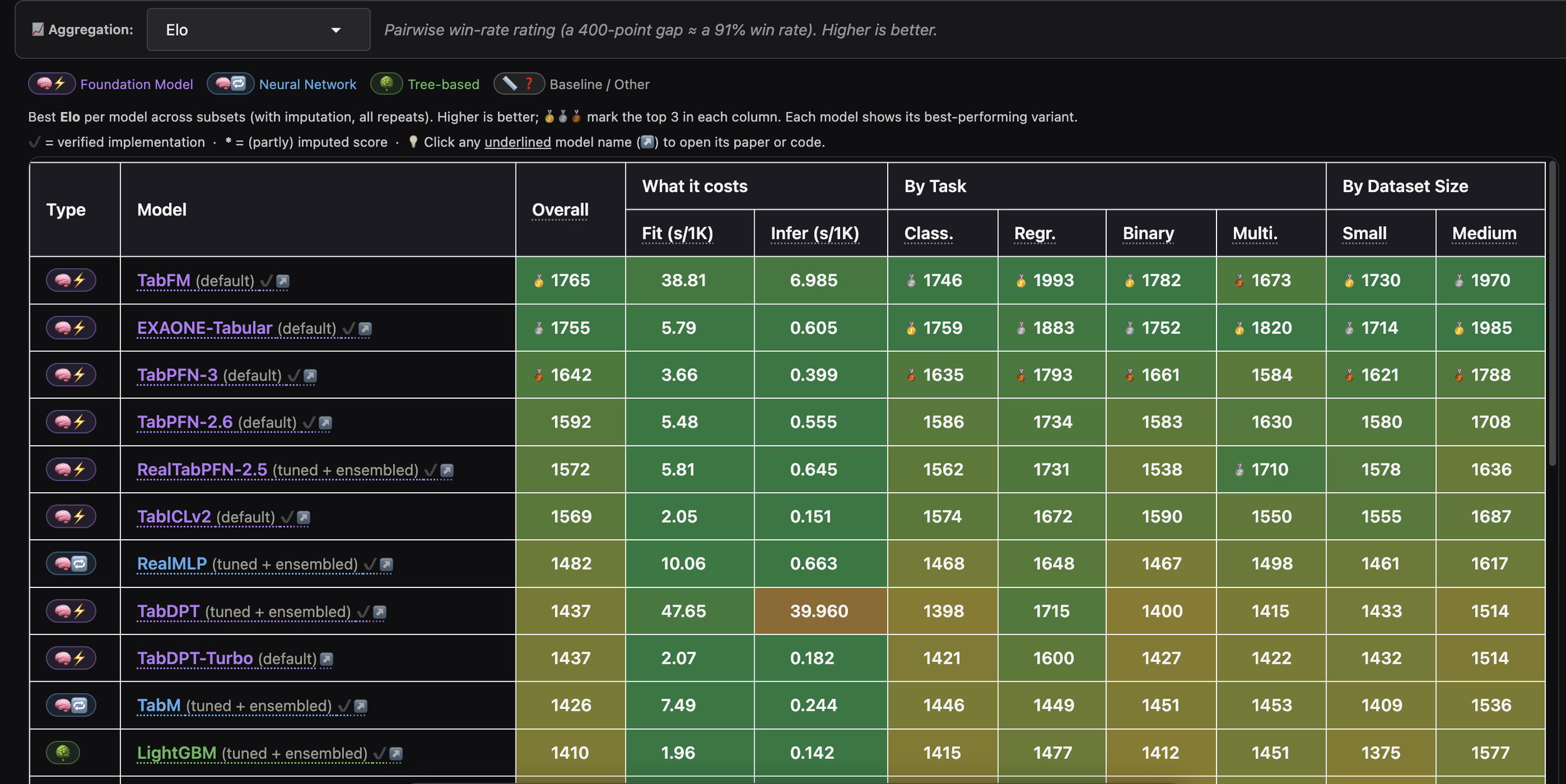The height and width of the screenshot is (784, 1566).
Task: Open the TabICLv2 model link
Action: click(x=174, y=517)
